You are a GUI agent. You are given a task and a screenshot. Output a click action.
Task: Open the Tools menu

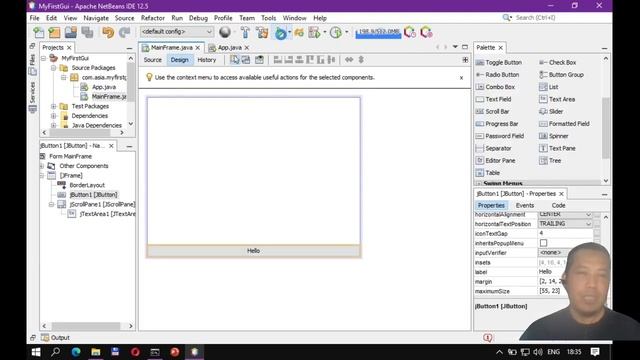point(269,18)
